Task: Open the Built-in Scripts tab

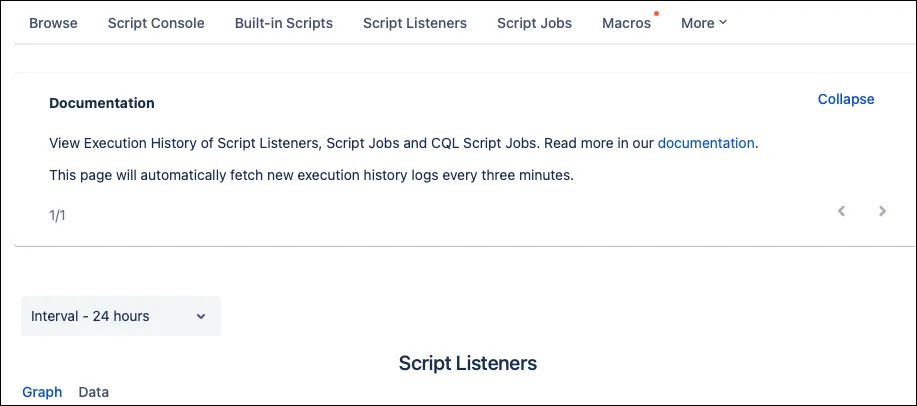Action: tap(284, 23)
